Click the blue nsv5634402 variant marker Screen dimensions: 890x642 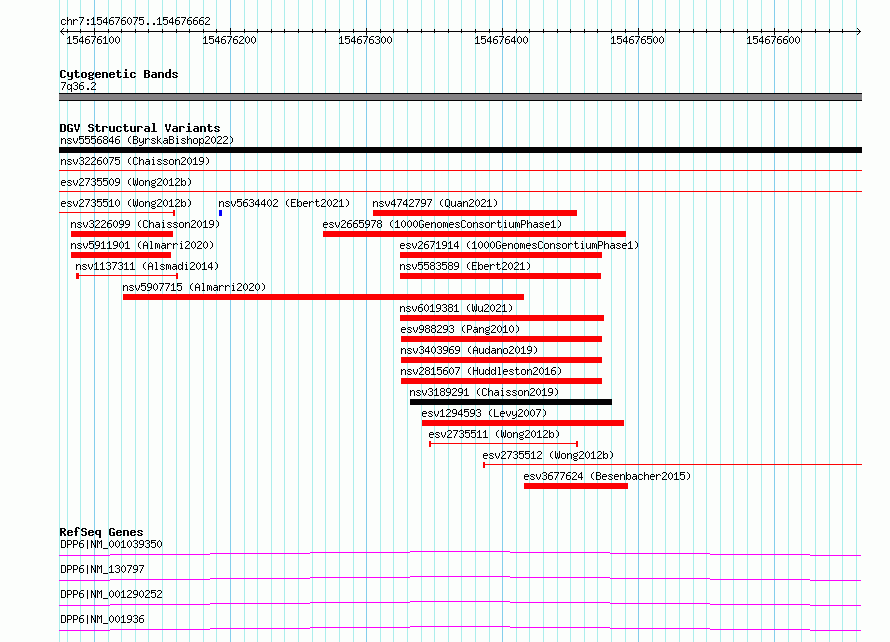pyautogui.click(x=220, y=213)
